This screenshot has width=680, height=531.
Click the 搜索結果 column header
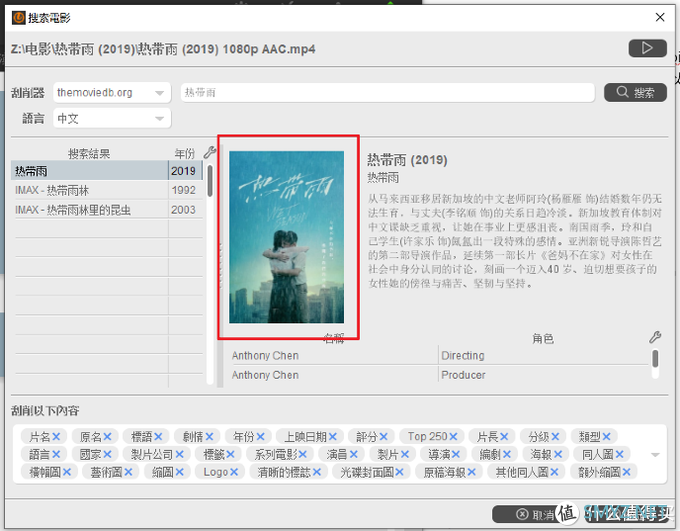pyautogui.click(x=89, y=154)
